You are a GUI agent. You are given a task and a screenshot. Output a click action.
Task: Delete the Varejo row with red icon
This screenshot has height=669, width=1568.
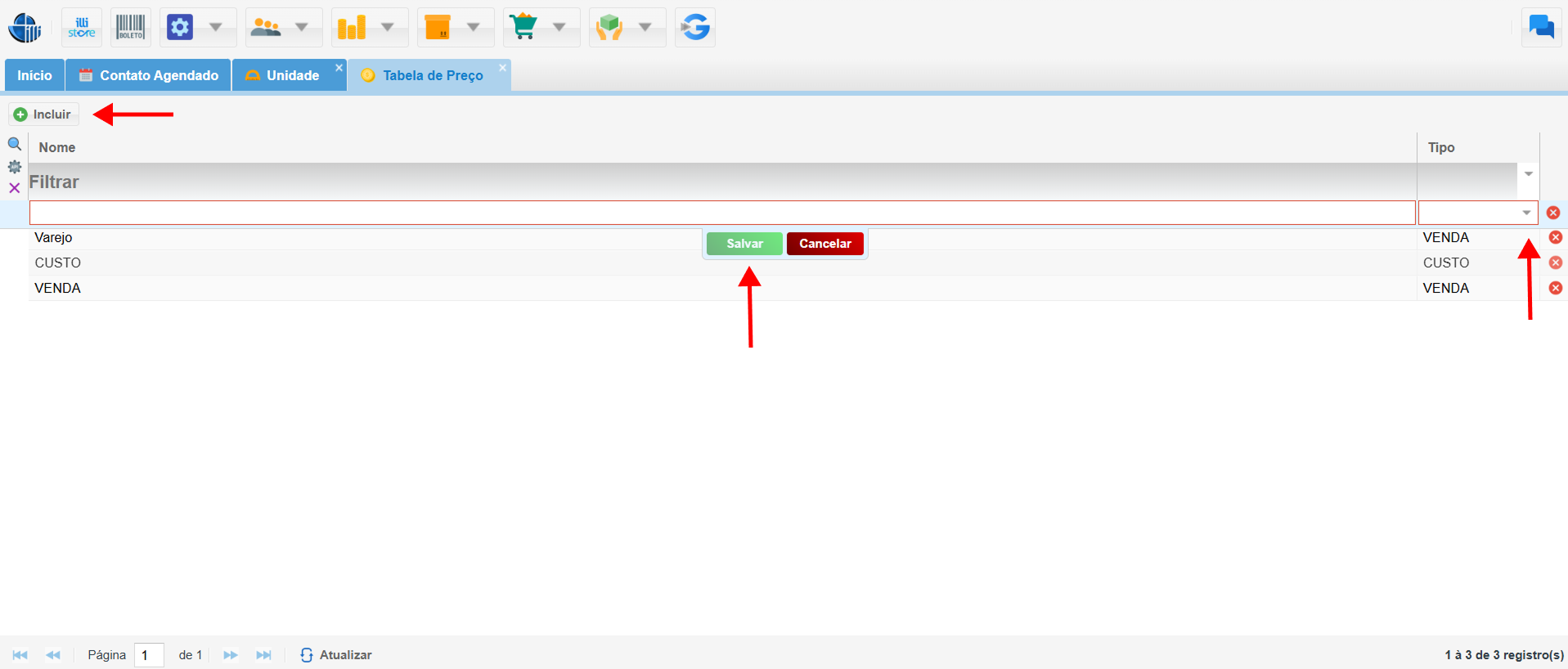[x=1555, y=237]
